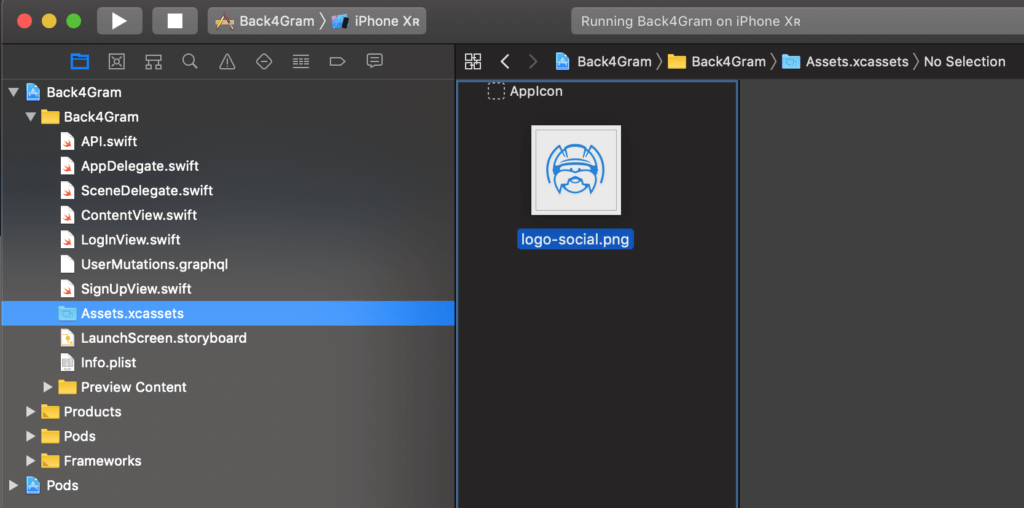Viewport: 1024px width, 508px height.
Task: Click the storyboard icon beside LaunchScreen.storyboard
Action: 67,338
